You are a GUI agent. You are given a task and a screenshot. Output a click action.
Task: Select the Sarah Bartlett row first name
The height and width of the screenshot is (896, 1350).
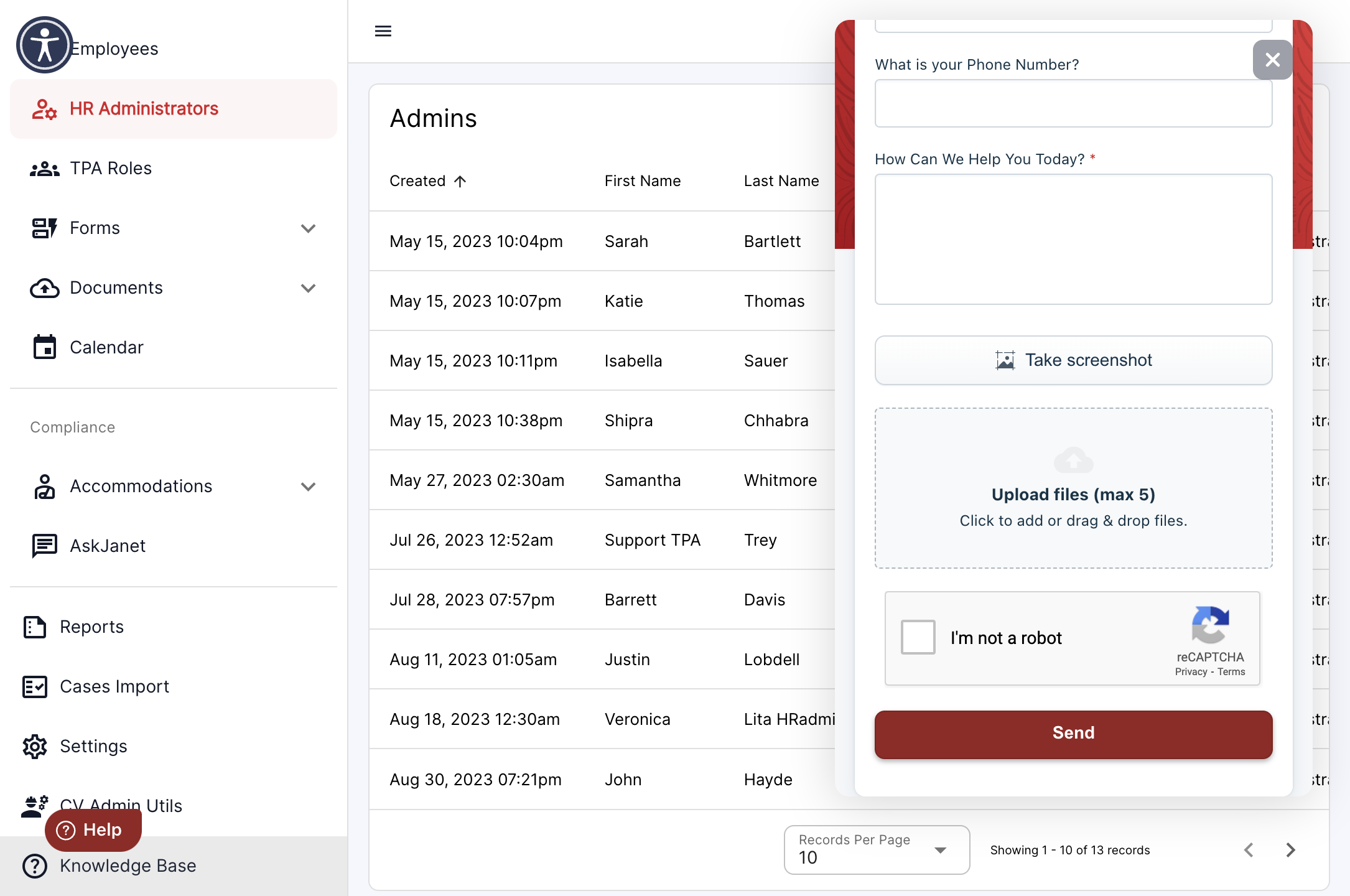pyautogui.click(x=626, y=241)
